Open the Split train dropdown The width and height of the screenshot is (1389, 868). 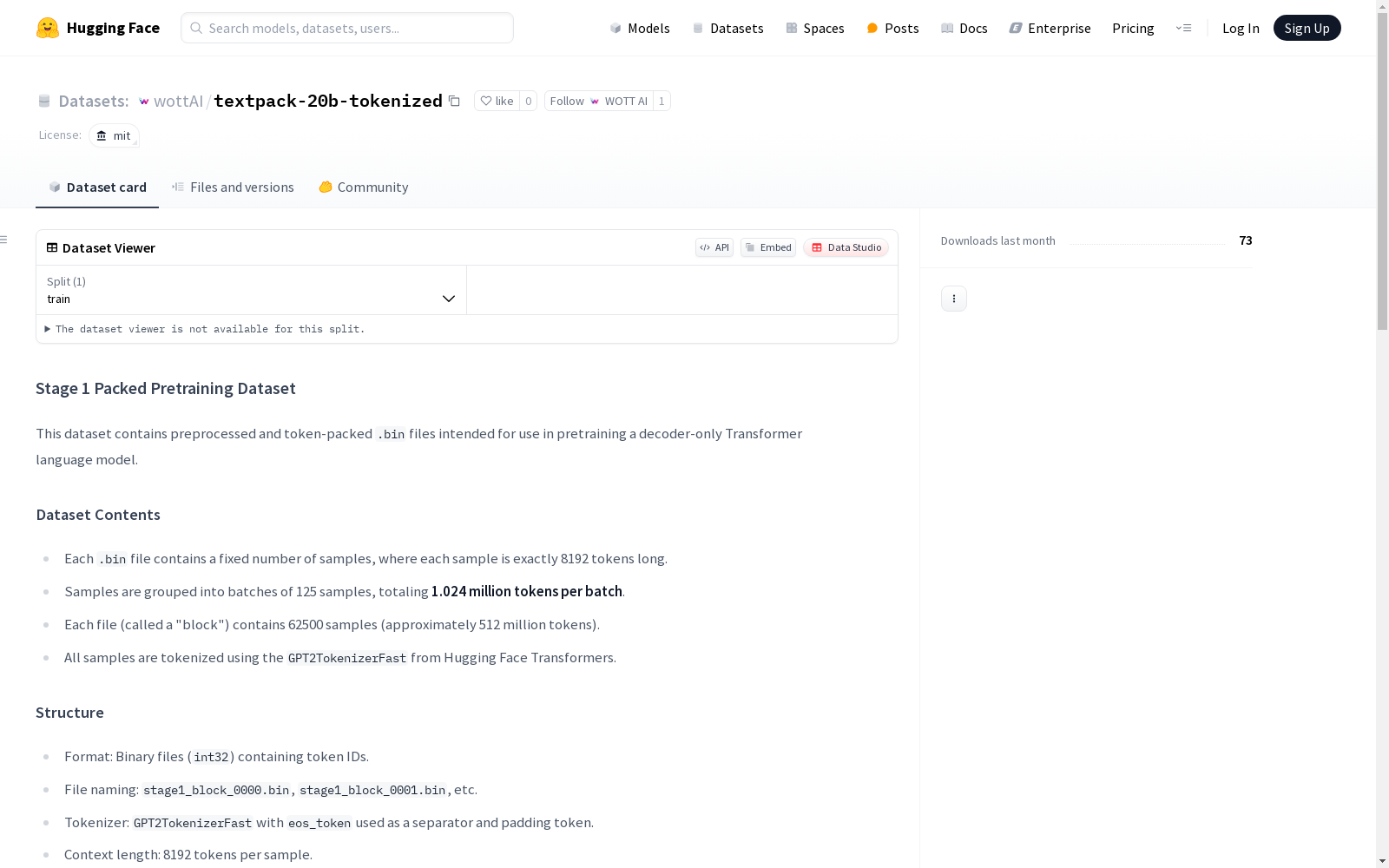[251, 290]
